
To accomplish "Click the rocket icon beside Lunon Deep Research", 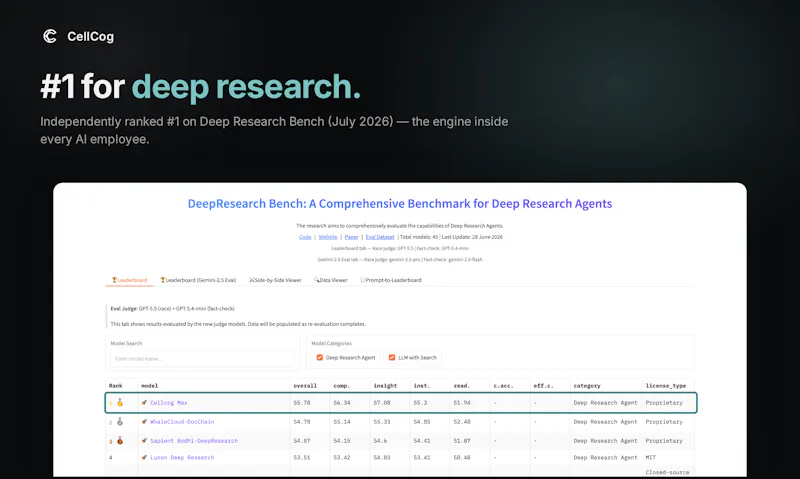I will click(144, 458).
